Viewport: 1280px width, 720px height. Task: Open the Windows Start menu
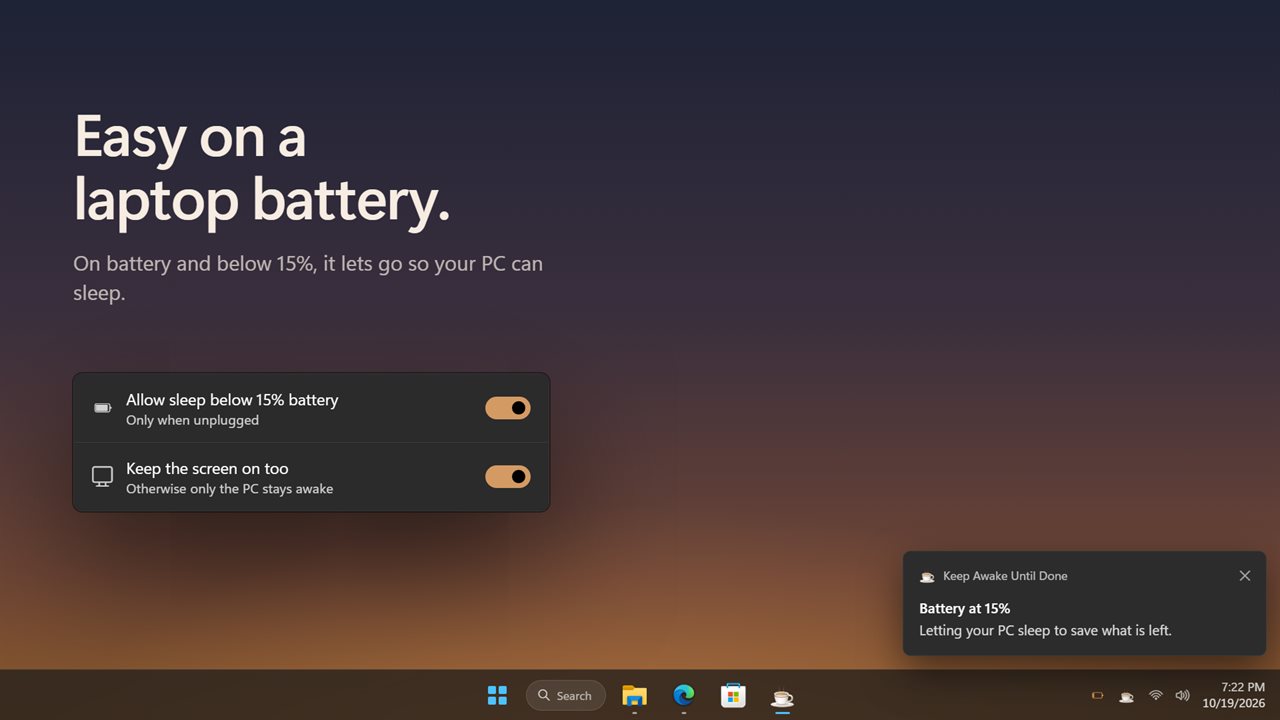coord(497,695)
